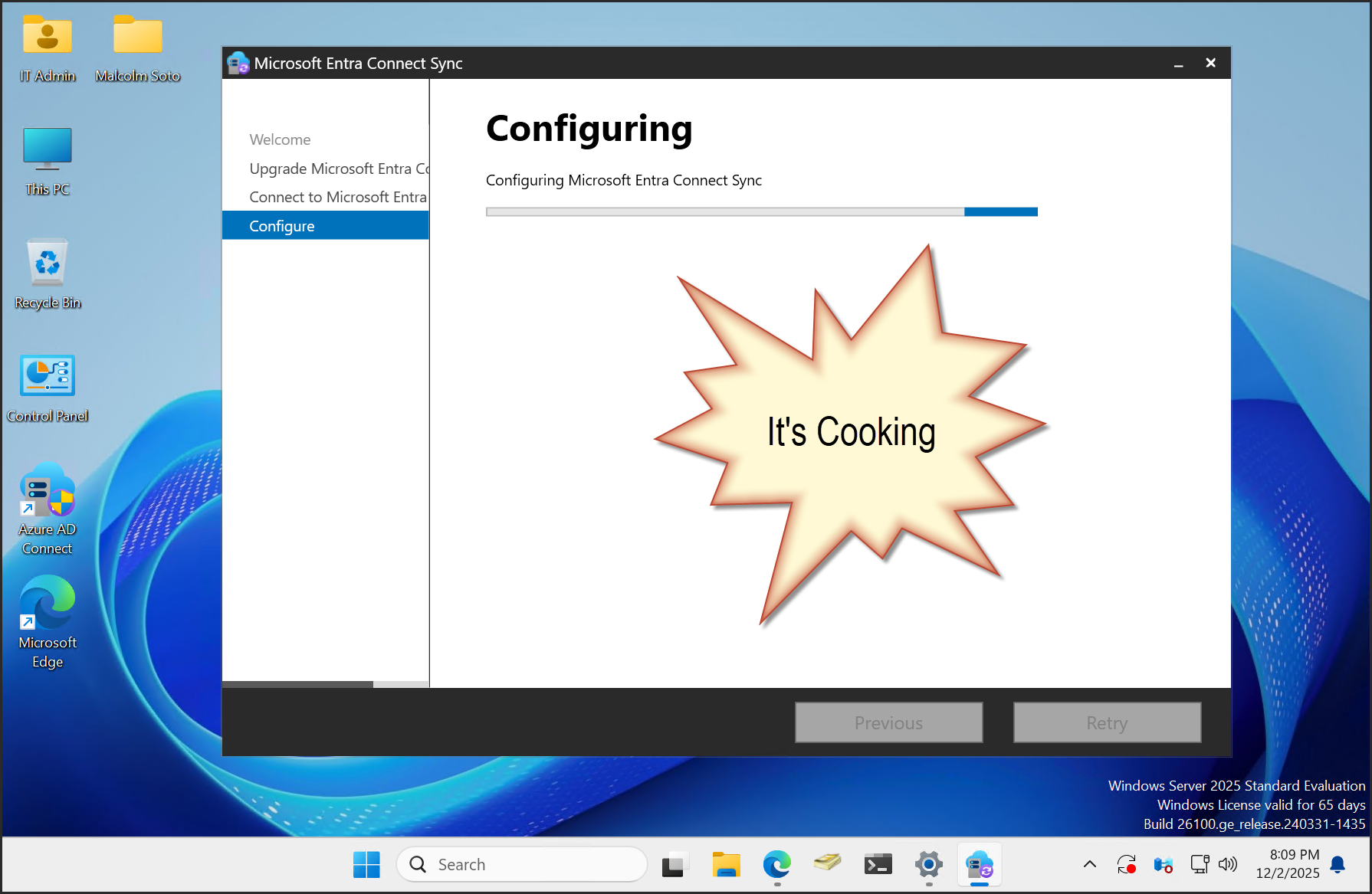Open the IT Admin folder on desktop
The height and width of the screenshot is (894, 1372).
click(48, 37)
